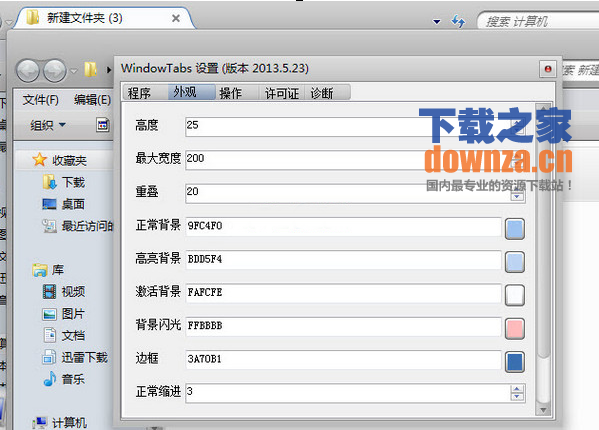Open the navigation history dropdown arrow
Screen dimensions: 599x430
(74, 71)
